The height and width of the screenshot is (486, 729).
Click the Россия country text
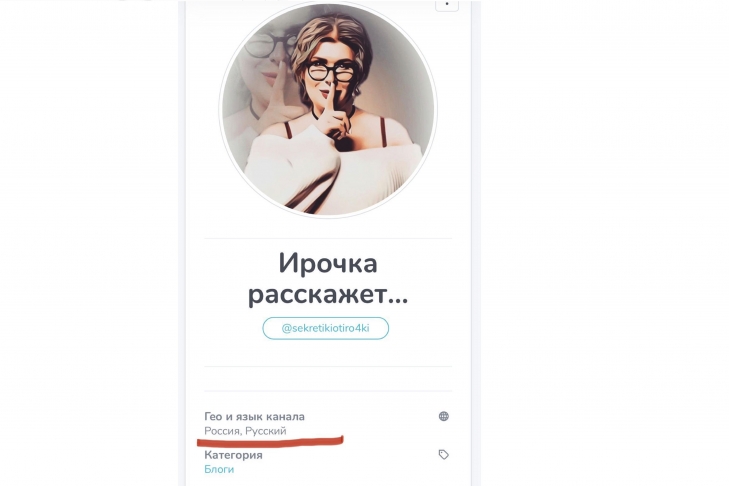click(x=223, y=431)
